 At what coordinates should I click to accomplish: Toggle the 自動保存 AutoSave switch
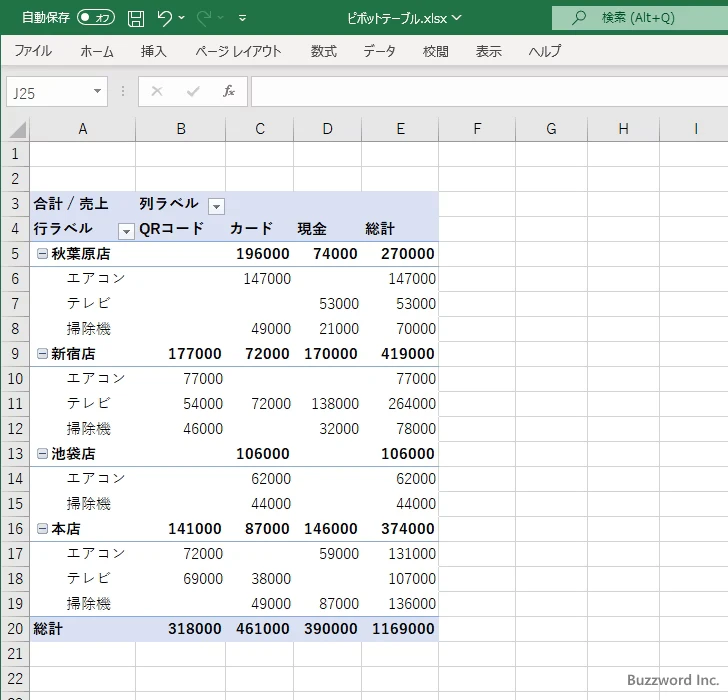tap(96, 18)
